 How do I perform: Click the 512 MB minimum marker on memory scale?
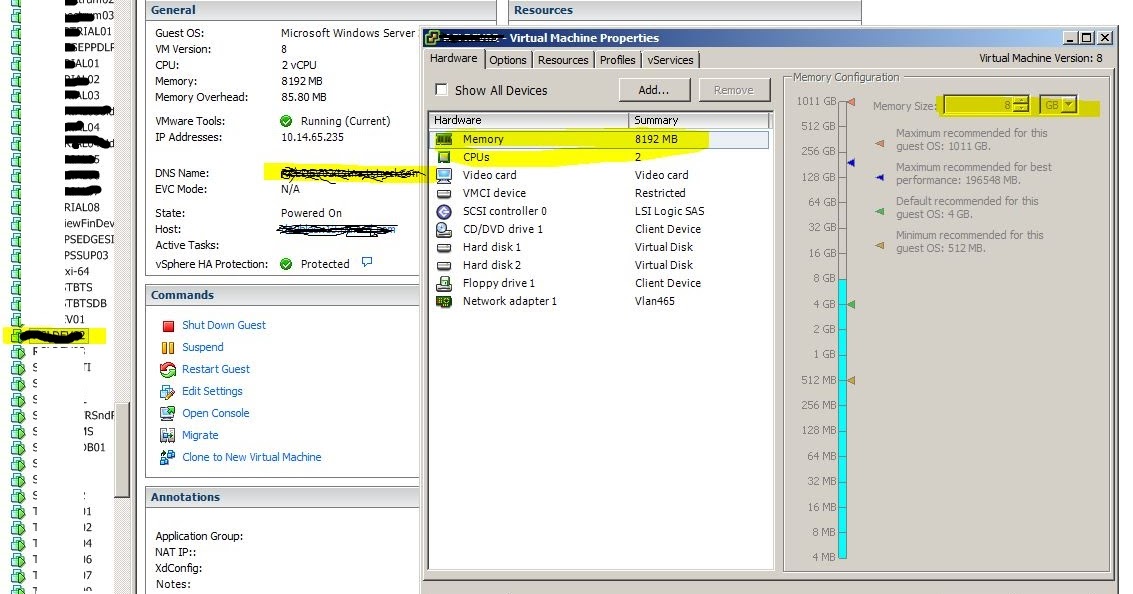[851, 380]
